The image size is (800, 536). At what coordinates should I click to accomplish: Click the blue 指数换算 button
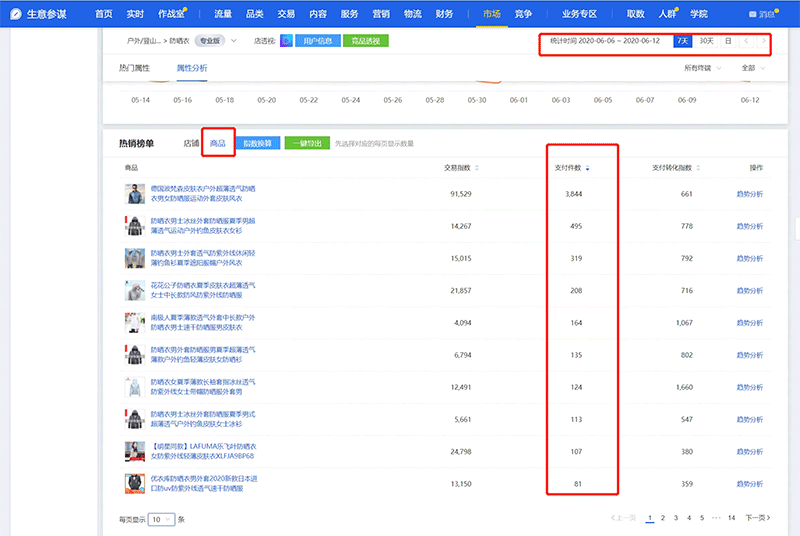point(257,143)
